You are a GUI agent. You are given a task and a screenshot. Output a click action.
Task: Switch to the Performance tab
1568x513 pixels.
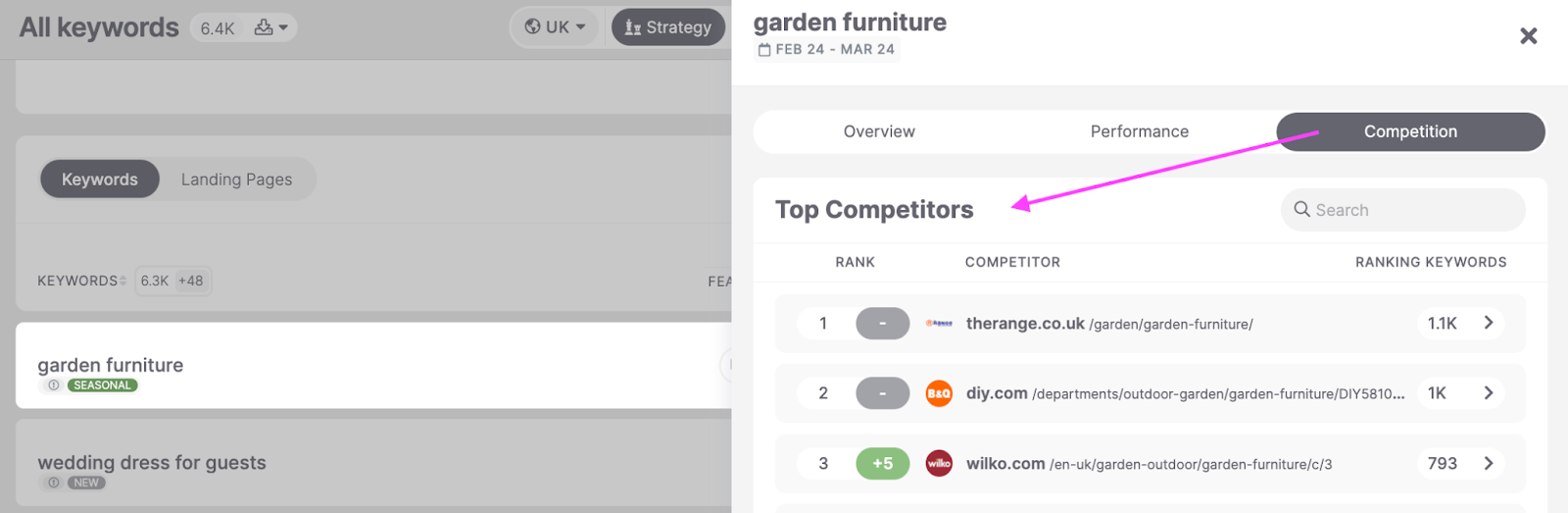point(1140,131)
